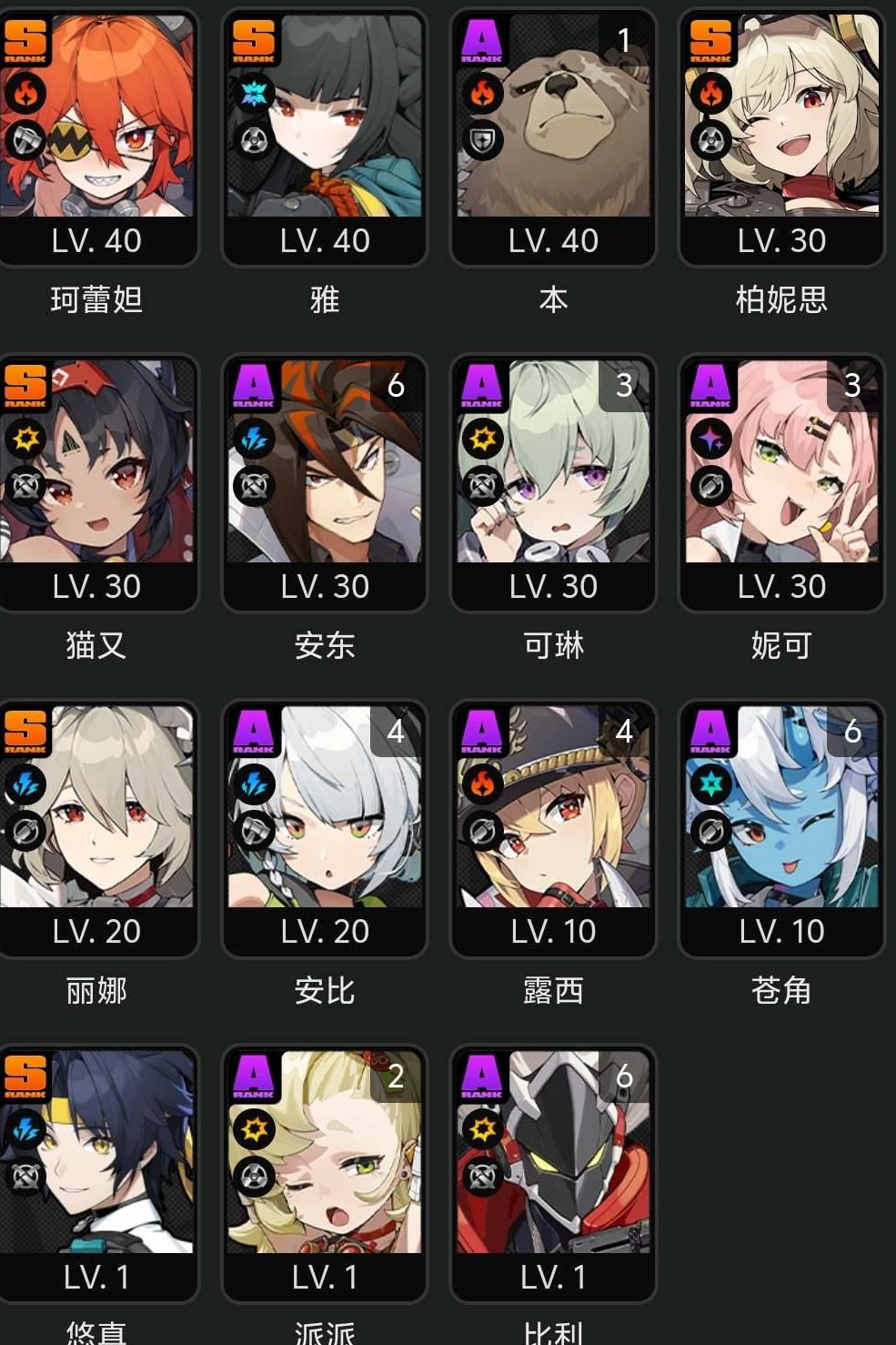Click the frost attribute icon on 雅's card
The height and width of the screenshot is (1345, 896).
(x=254, y=92)
